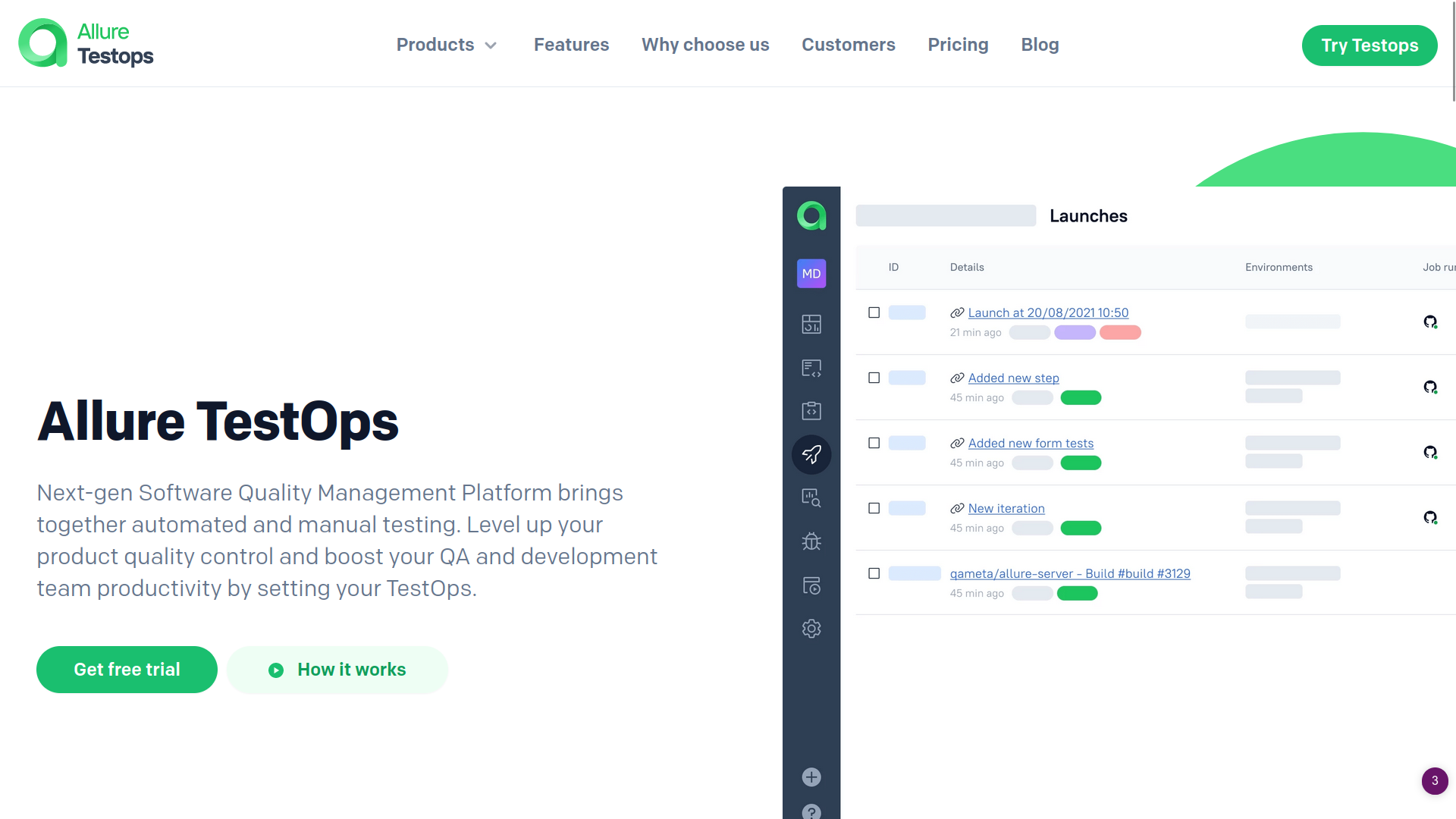Click the qameta/allure-server Build #3129 link
The height and width of the screenshot is (819, 1456).
tap(1070, 573)
